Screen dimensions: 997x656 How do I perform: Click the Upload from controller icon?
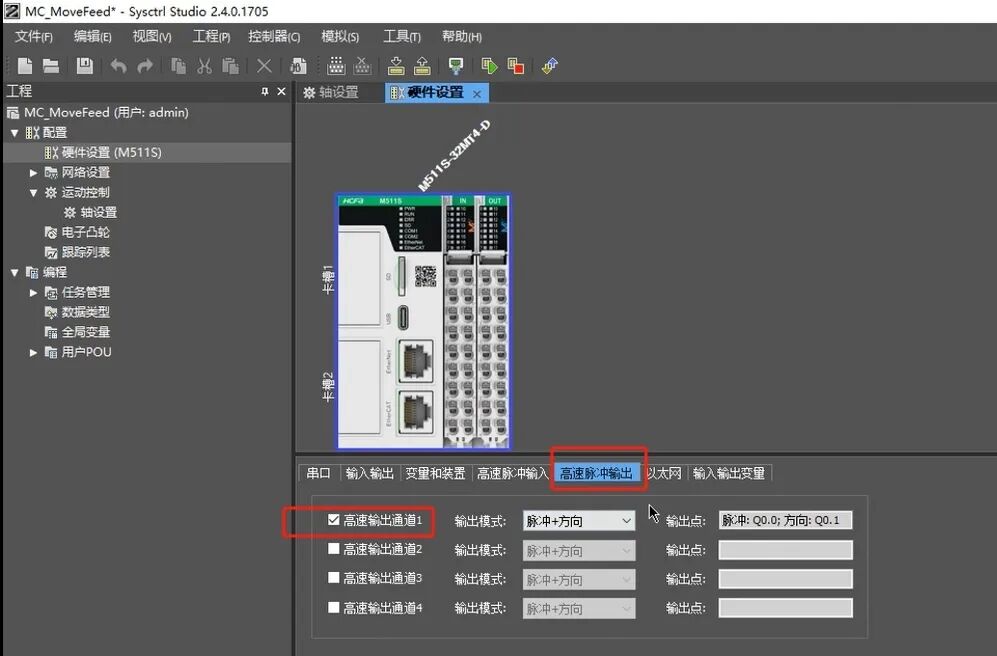[422, 65]
